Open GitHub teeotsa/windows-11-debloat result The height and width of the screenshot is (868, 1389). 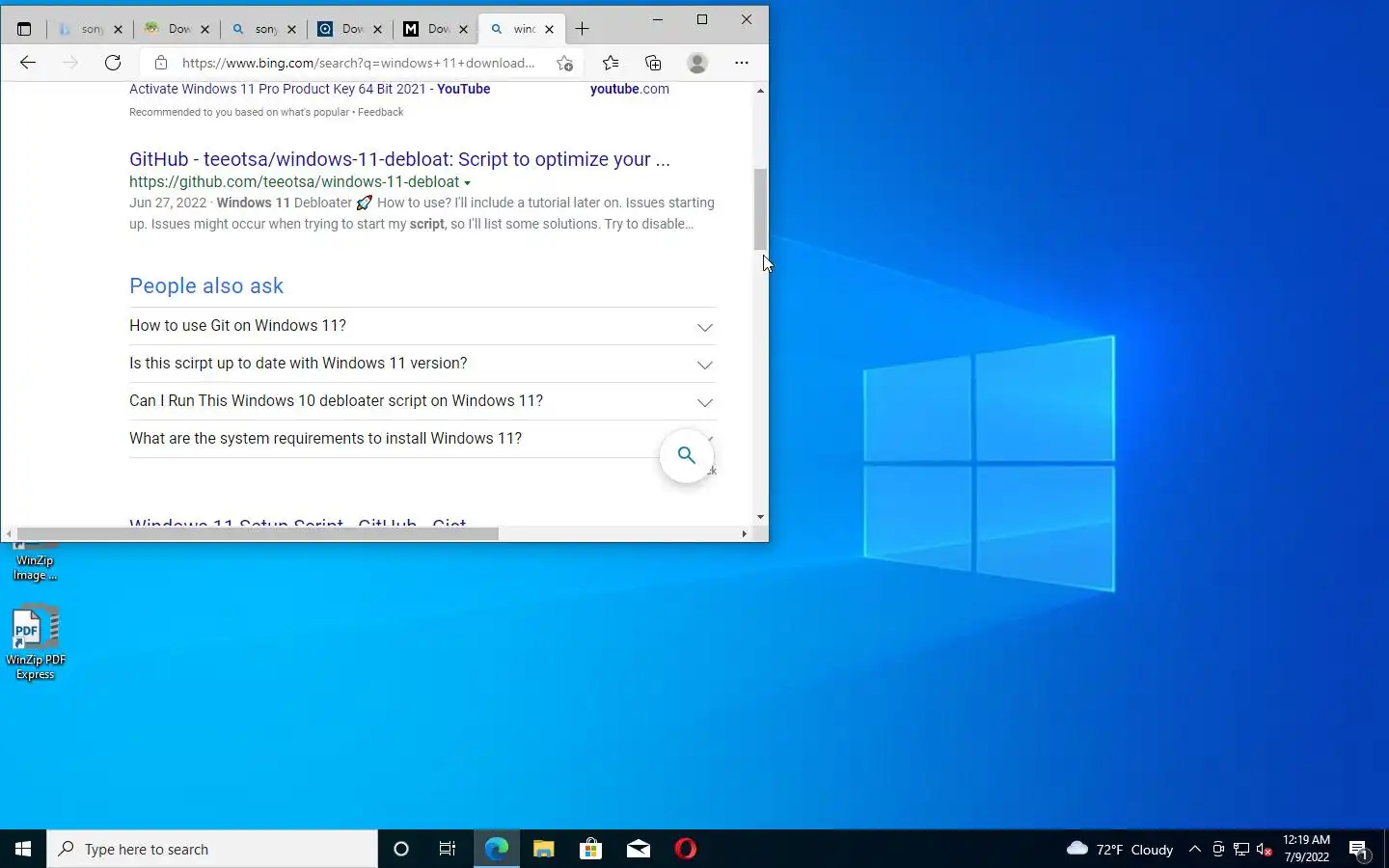pos(399,159)
